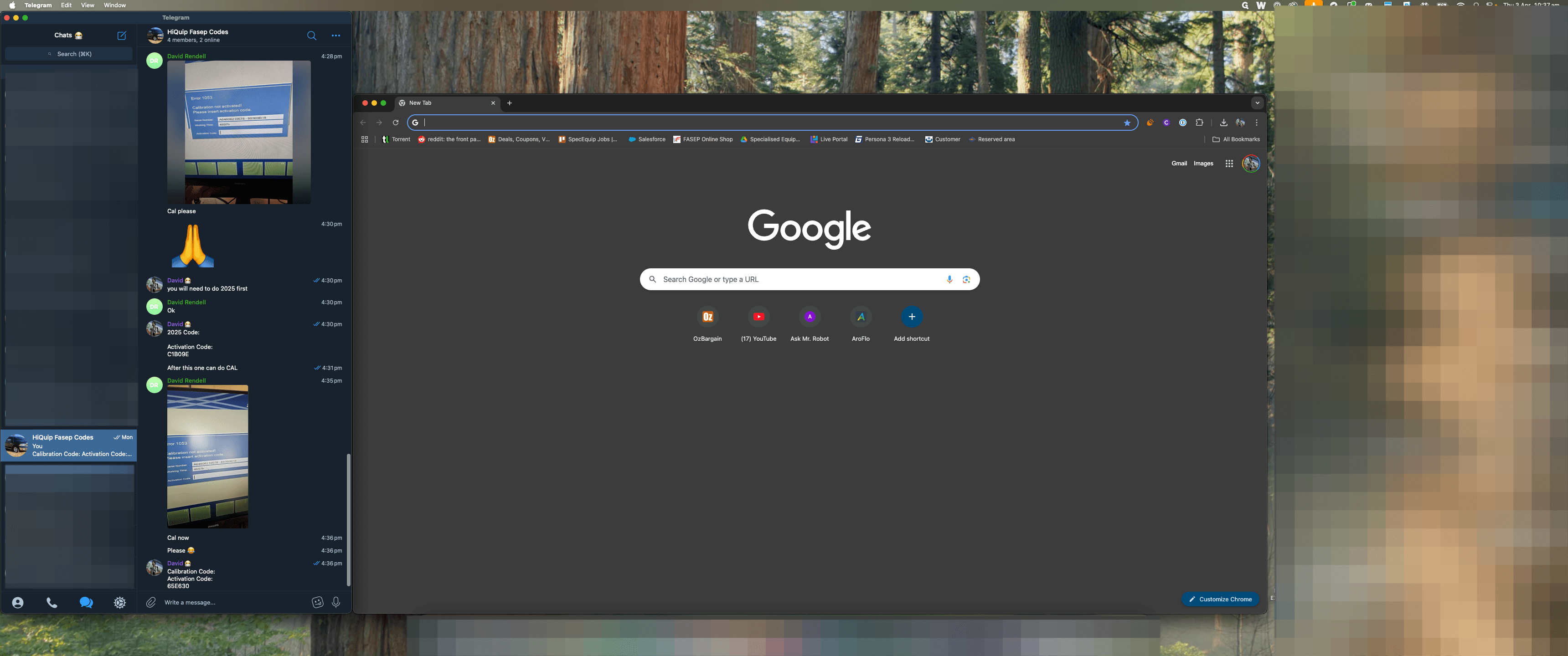Search by image with Google Lens

966,279
